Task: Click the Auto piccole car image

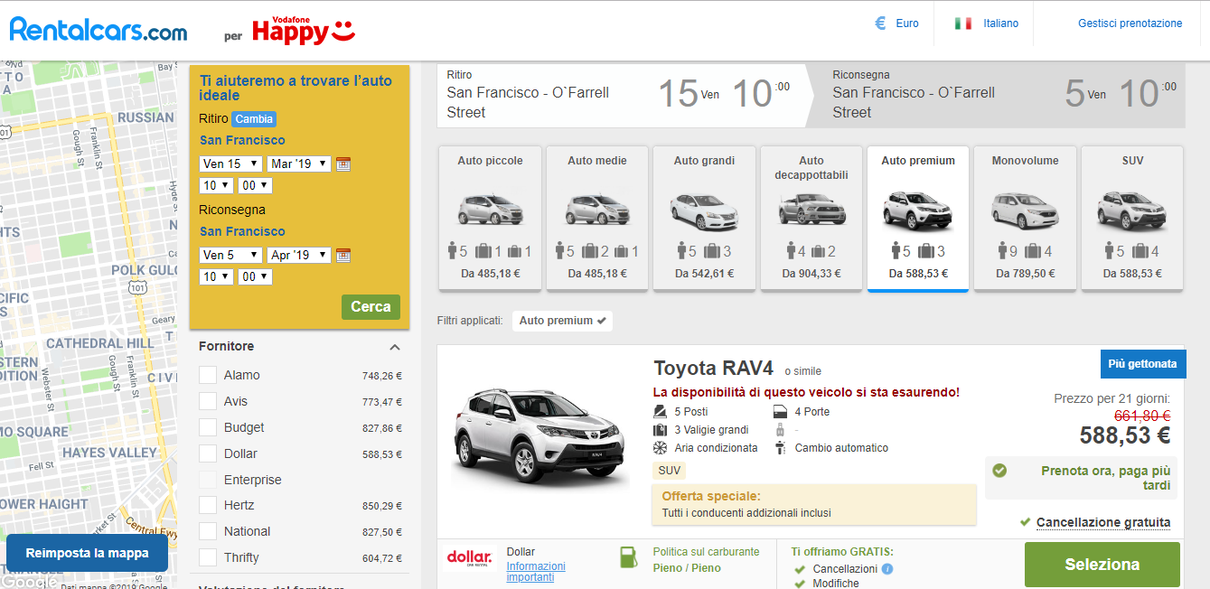Action: [x=490, y=208]
